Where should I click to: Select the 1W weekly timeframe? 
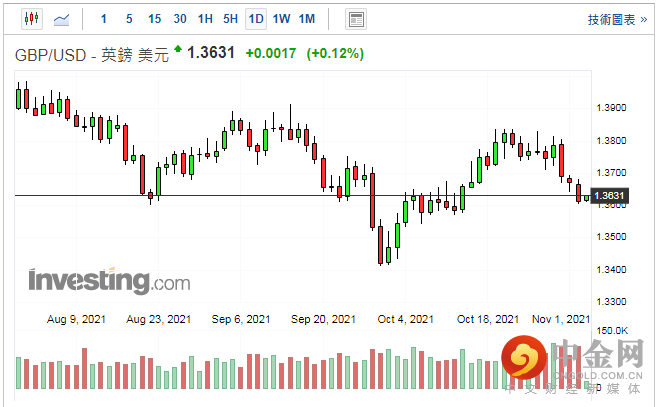tap(282, 18)
